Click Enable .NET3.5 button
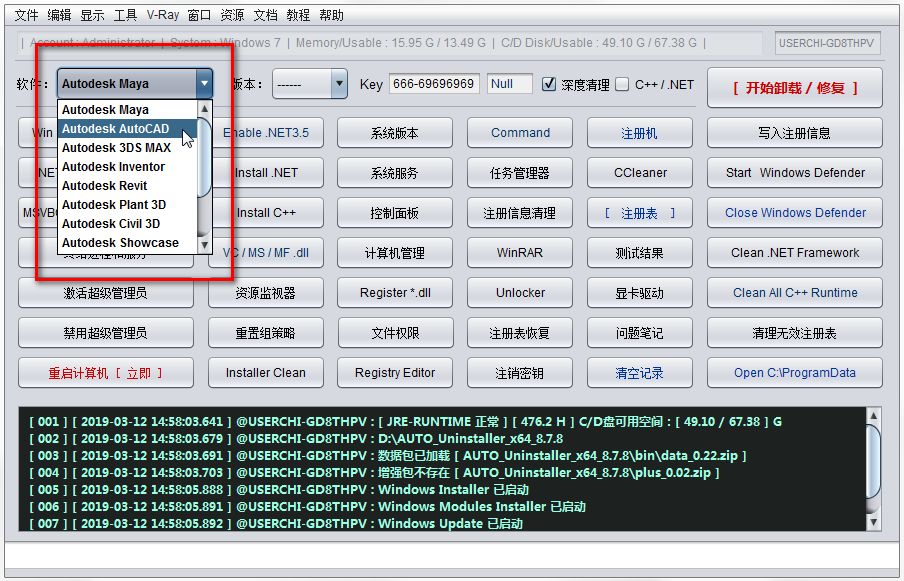Screen dimensions: 904x581 click(266, 133)
